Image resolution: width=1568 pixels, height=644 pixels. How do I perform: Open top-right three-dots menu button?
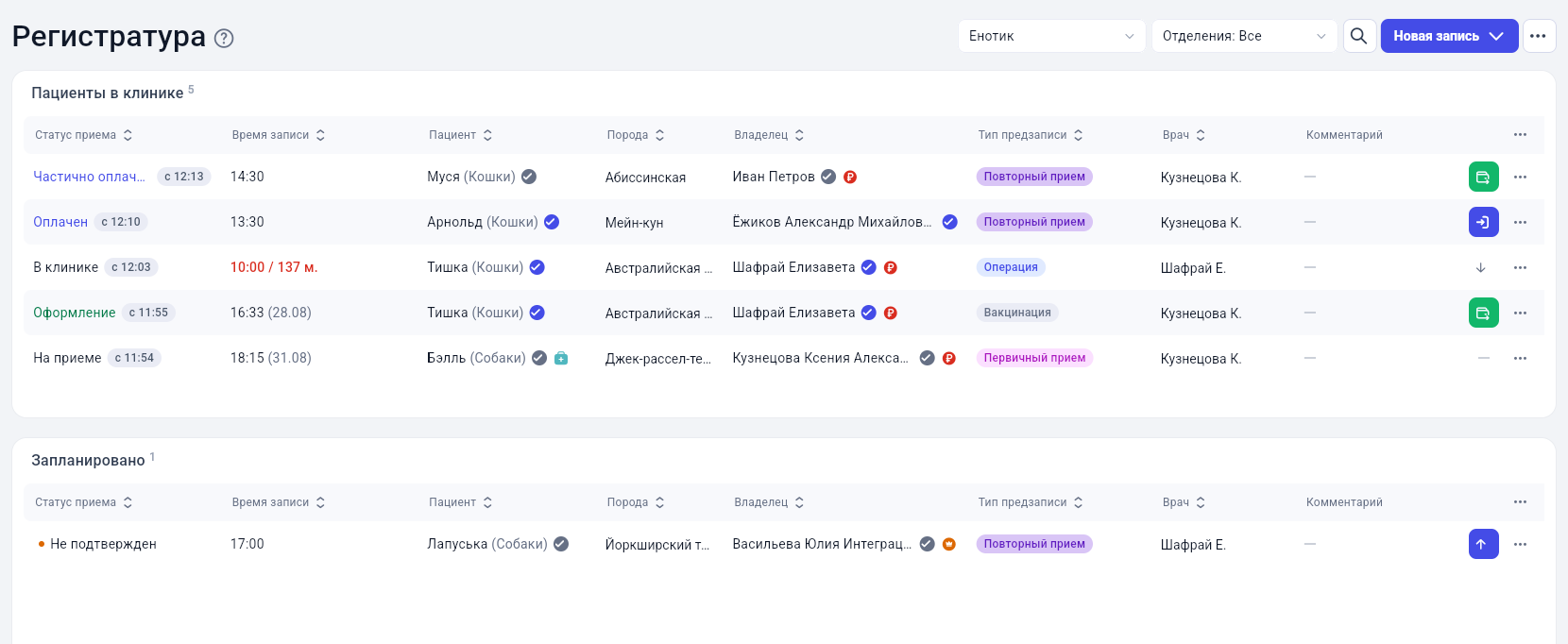[x=1539, y=36]
